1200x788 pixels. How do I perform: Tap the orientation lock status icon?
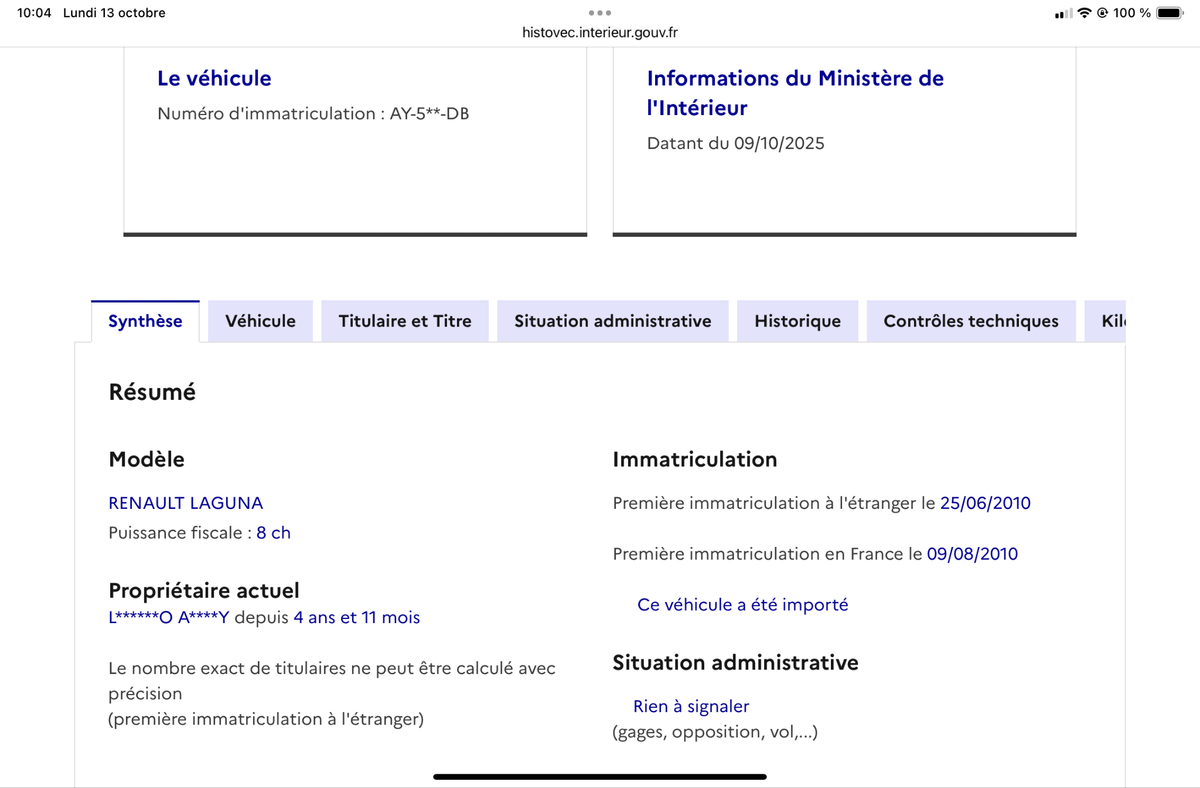click(x=1102, y=13)
